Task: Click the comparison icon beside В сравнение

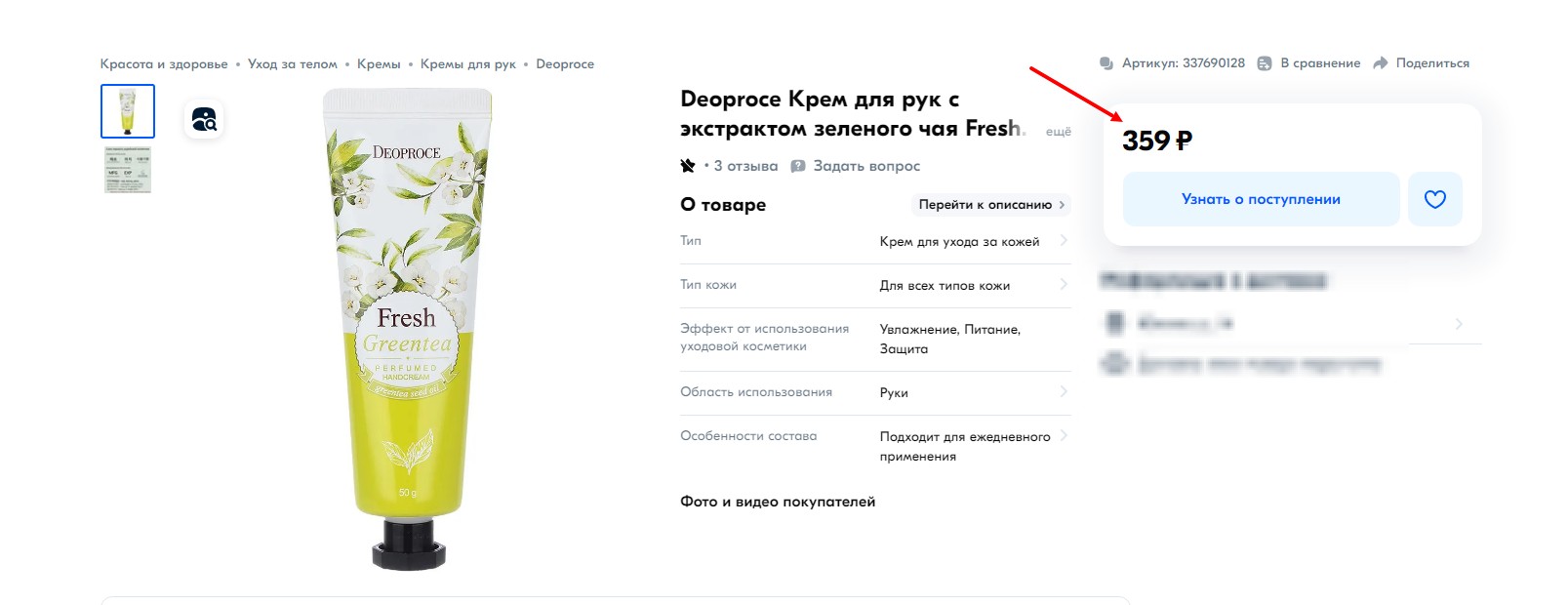Action: (1265, 63)
